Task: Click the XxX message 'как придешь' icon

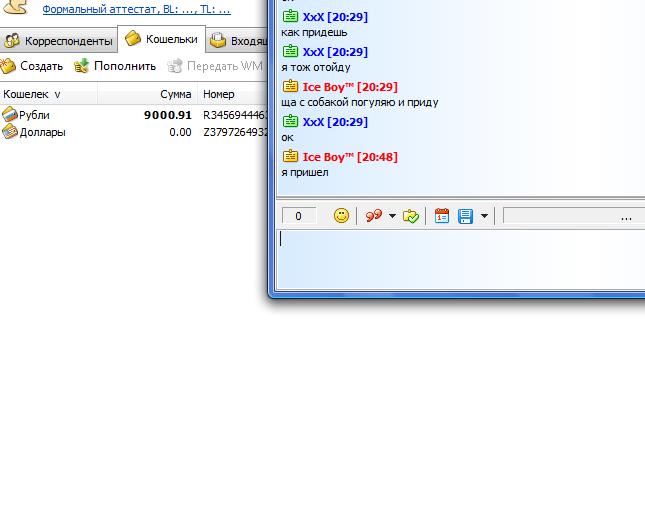Action: [x=290, y=16]
